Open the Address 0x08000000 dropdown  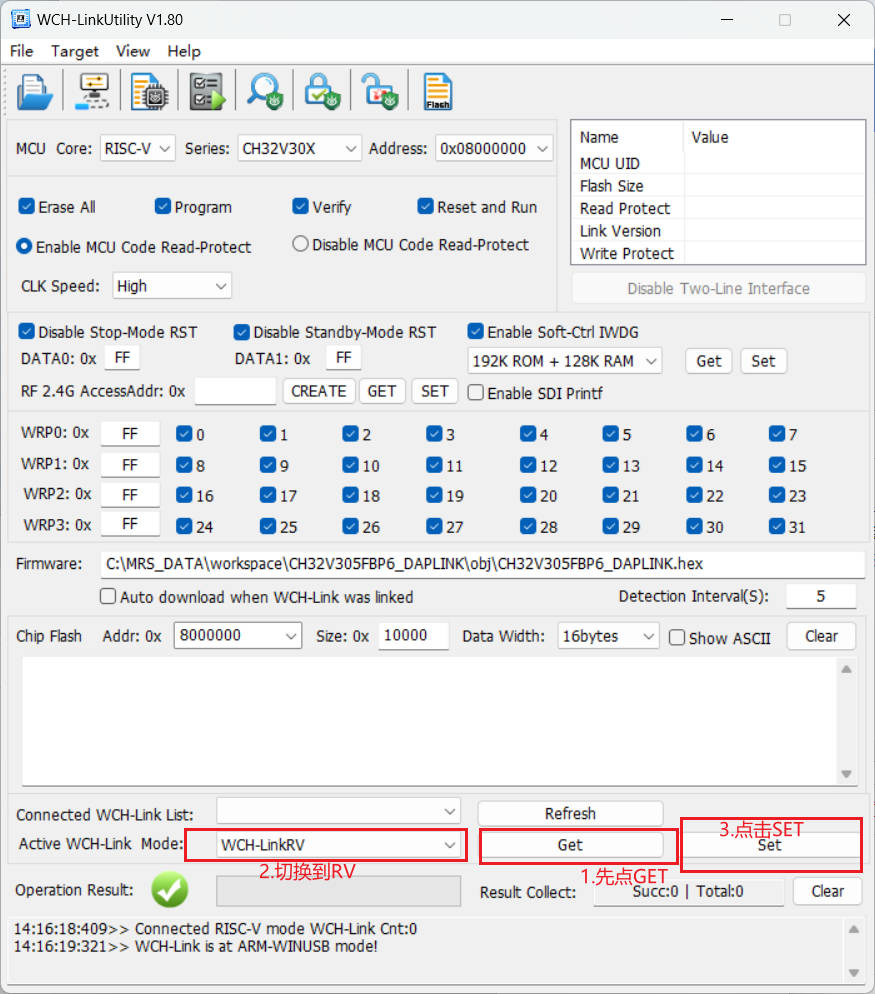[493, 149]
